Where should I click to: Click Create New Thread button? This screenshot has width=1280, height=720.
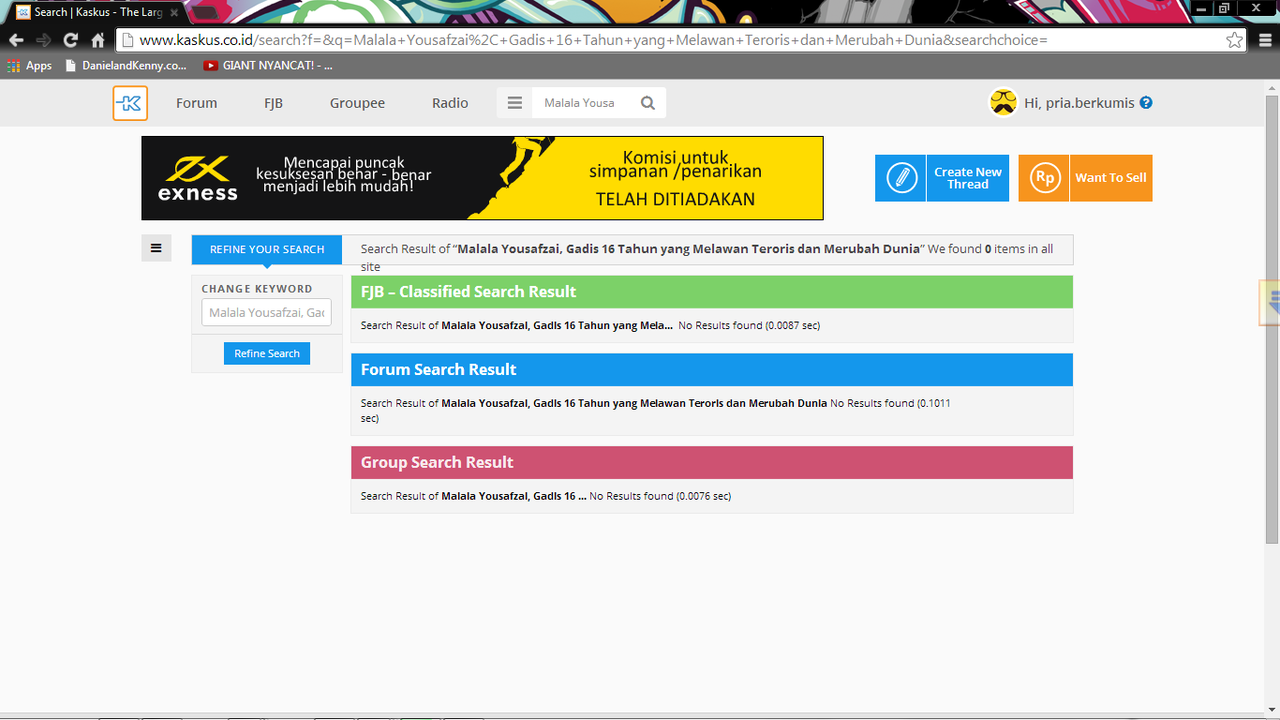point(942,178)
